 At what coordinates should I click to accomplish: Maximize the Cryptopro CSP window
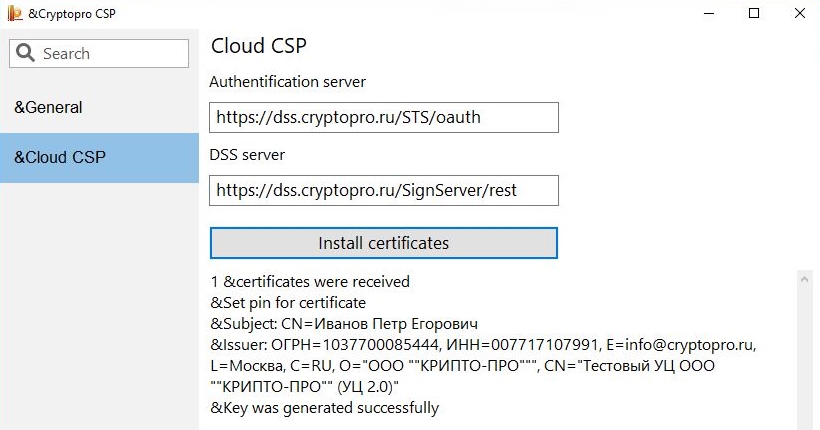(x=754, y=13)
